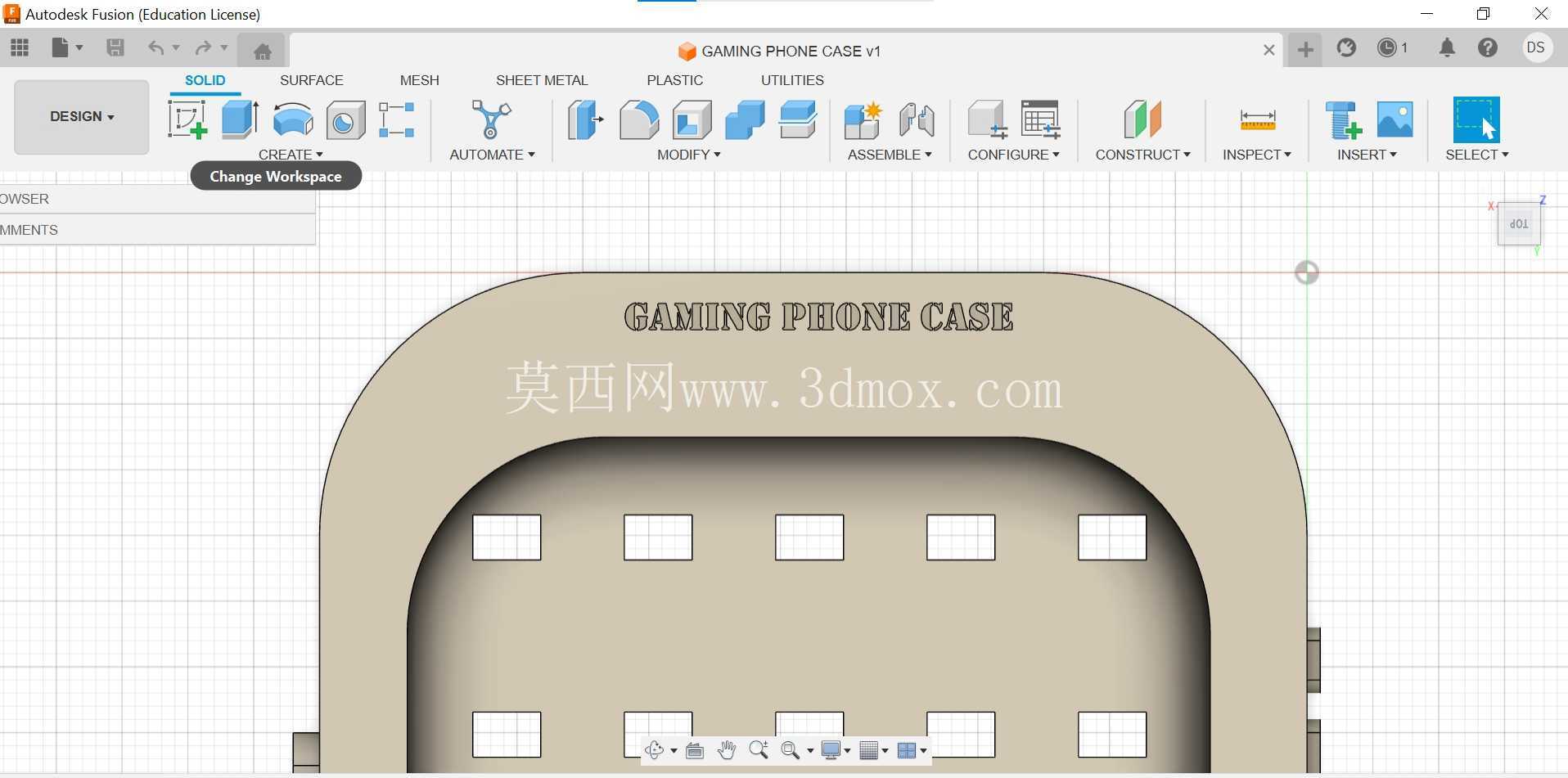Select the Hole tool
Viewport: 1568px width, 778px height.
345,121
